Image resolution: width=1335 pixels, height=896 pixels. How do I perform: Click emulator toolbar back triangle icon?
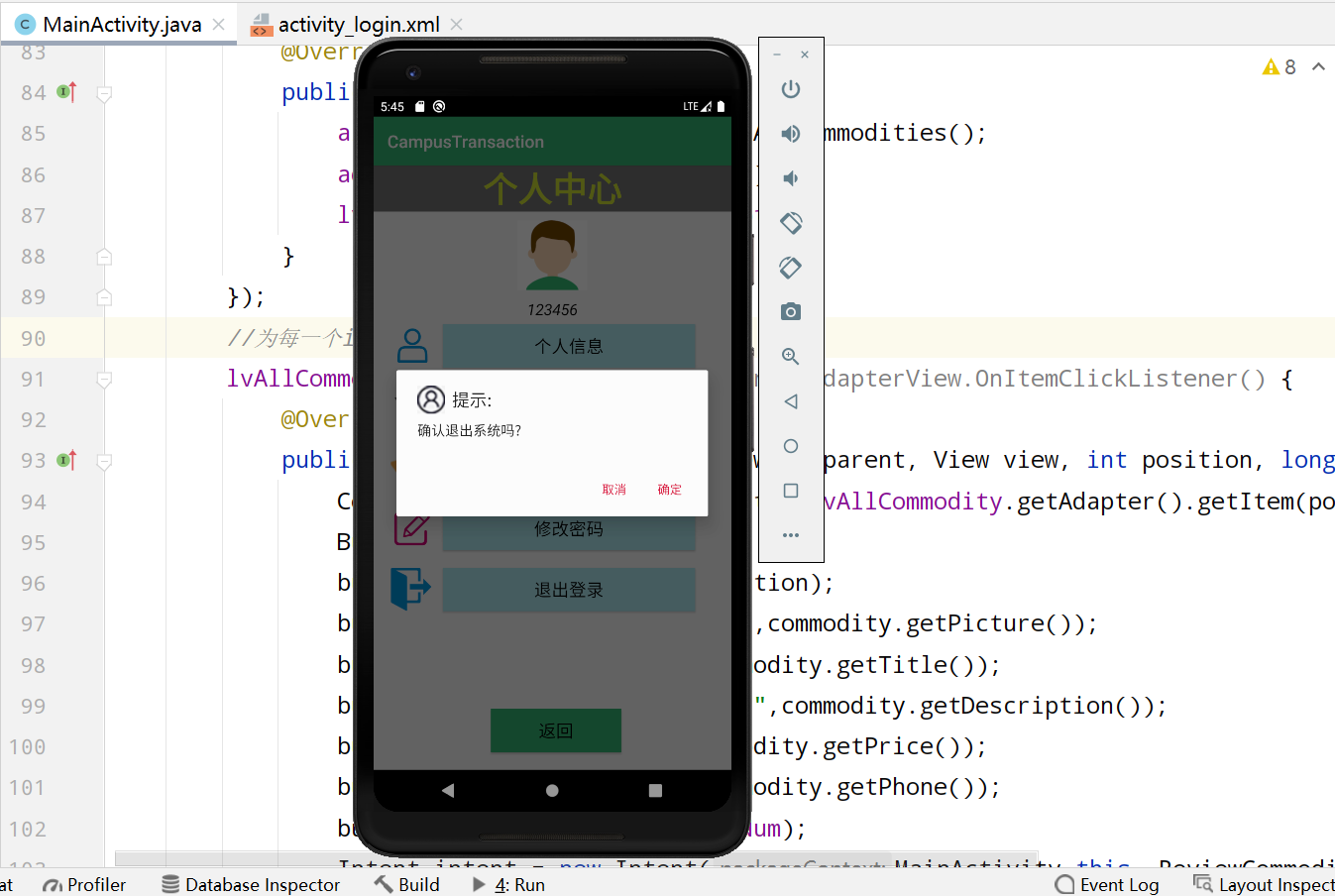[x=790, y=401]
